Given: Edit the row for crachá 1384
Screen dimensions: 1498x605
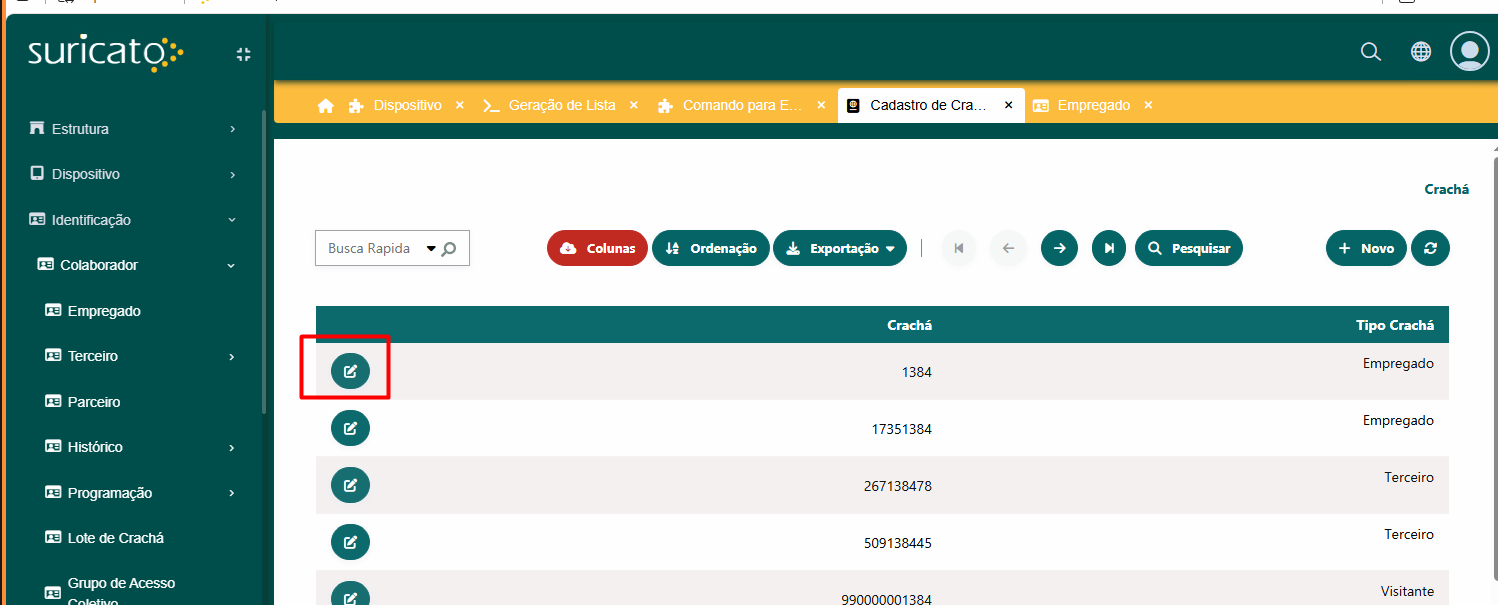Looking at the screenshot, I should click(350, 371).
